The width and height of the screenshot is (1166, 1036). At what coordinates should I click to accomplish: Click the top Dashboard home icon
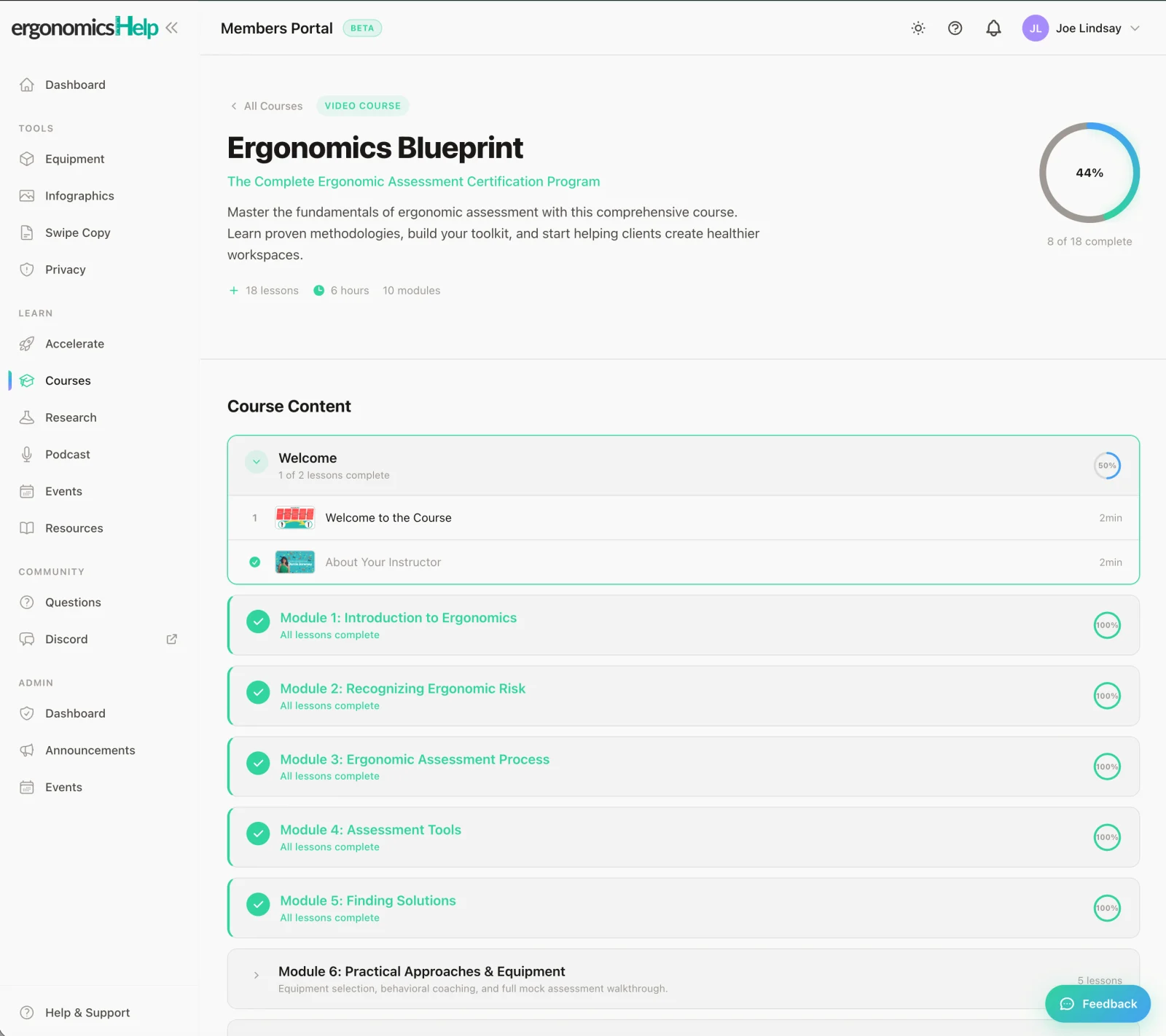coord(27,85)
